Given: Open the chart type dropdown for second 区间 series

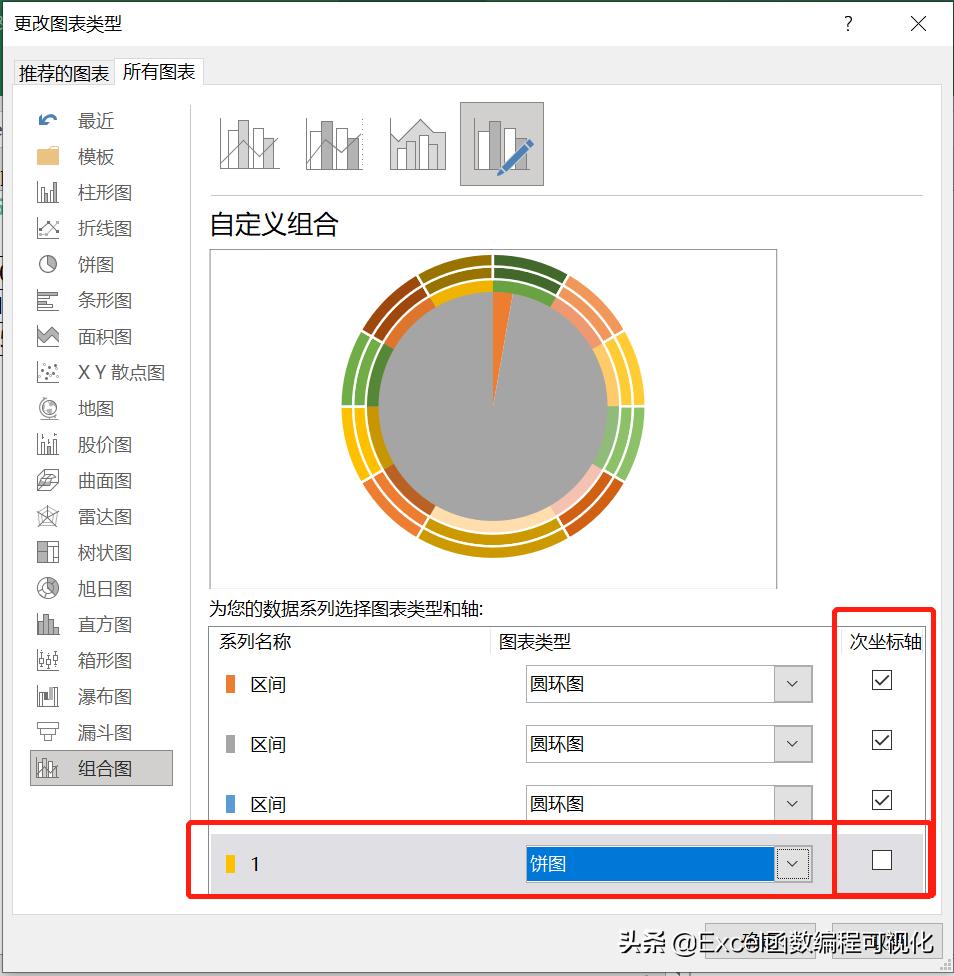Looking at the screenshot, I should click(793, 744).
